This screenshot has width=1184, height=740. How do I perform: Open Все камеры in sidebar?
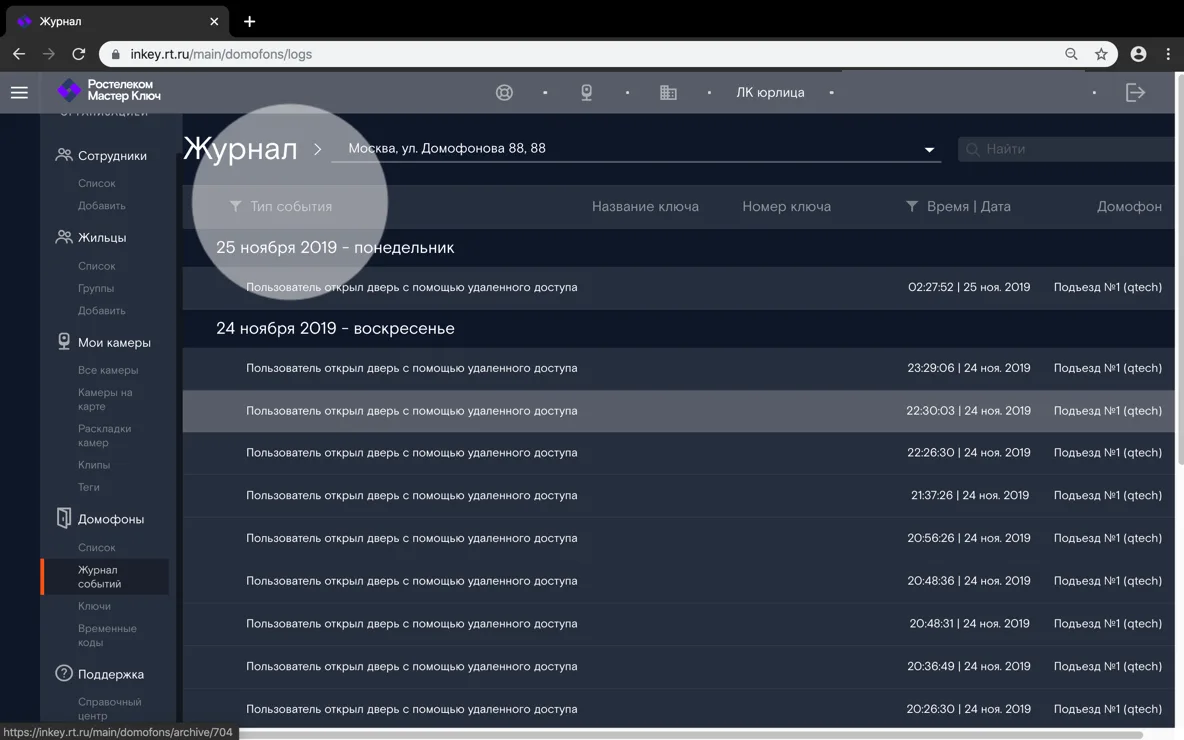(x=108, y=370)
